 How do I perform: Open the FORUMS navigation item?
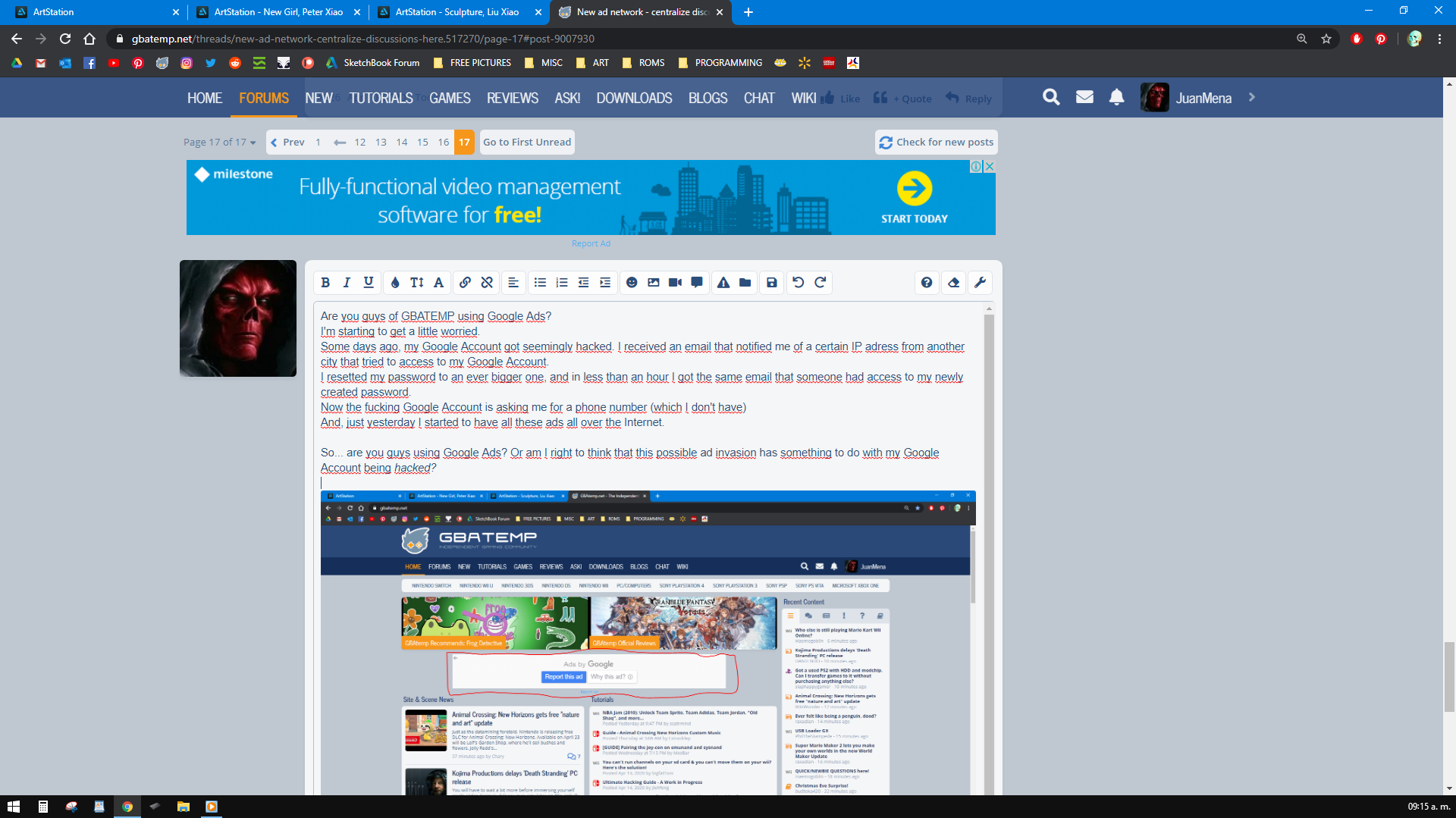coord(264,98)
